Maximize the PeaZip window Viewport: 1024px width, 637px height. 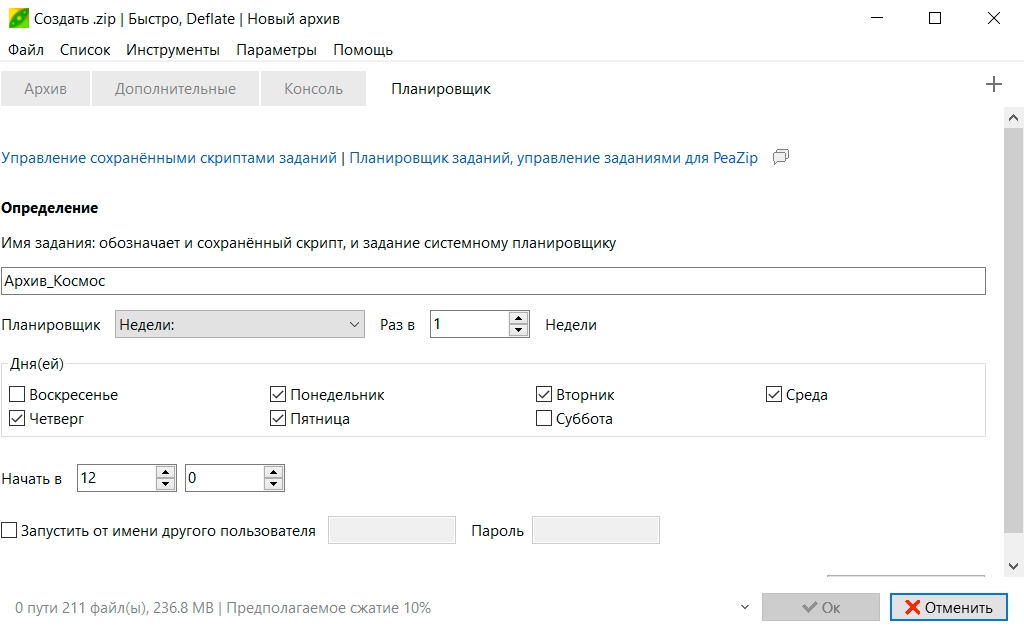click(x=935, y=18)
